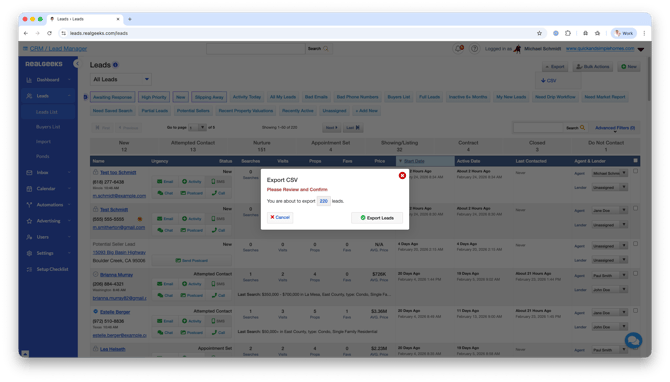Image resolution: width=670 pixels, height=382 pixels.
Task: Open Lender dropdown for Test too Schmidt
Action: (x=609, y=187)
